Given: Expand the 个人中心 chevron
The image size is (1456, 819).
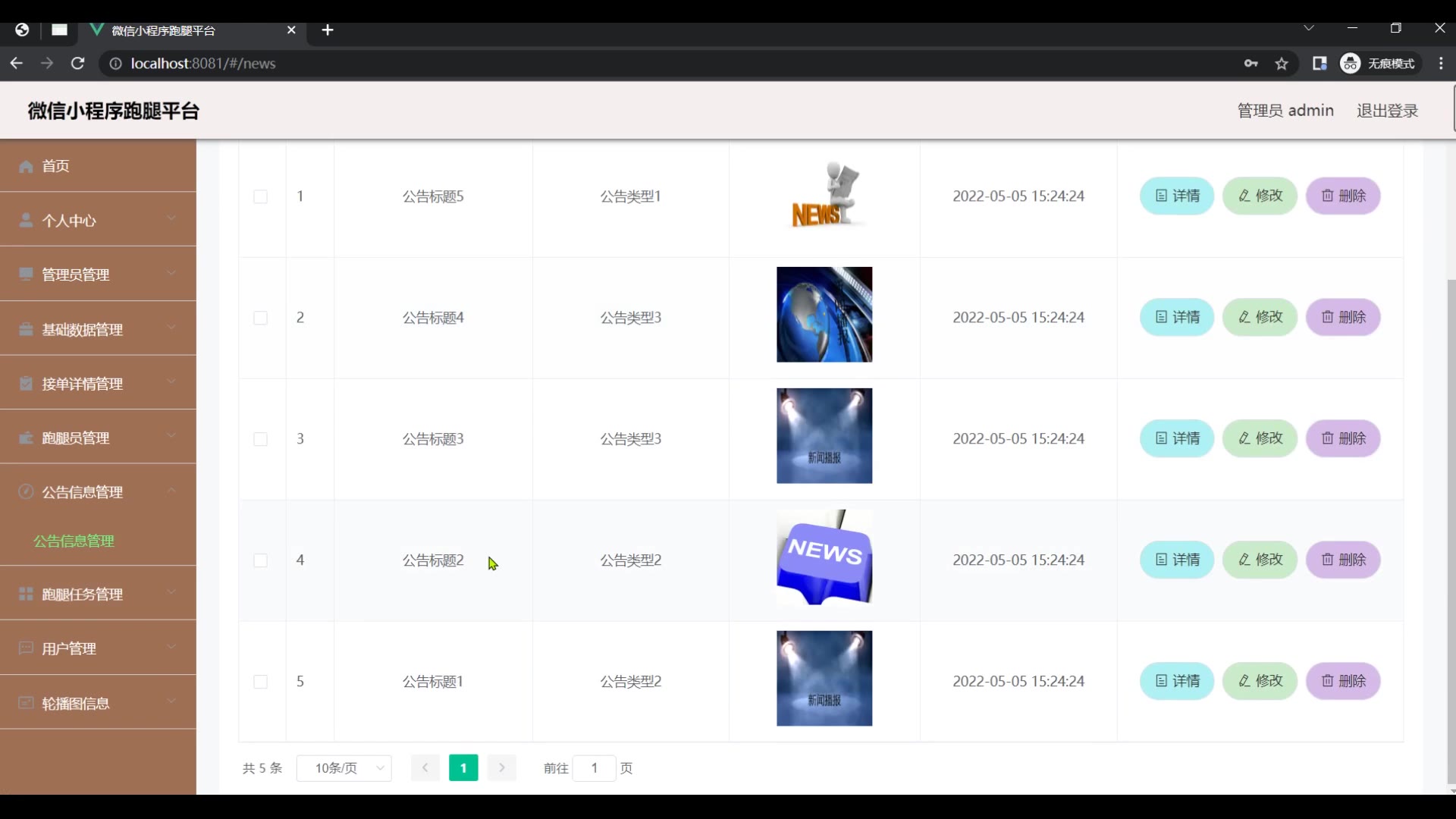Looking at the screenshot, I should tap(171, 218).
